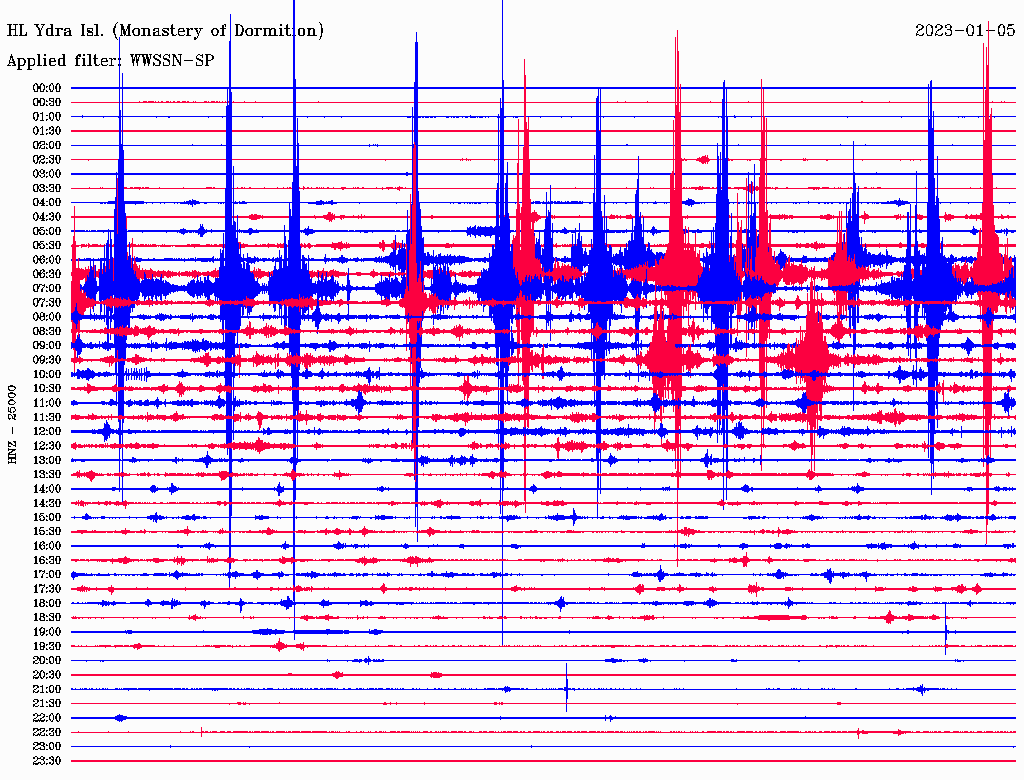The width and height of the screenshot is (1024, 780).
Task: Select the 03:30 time label
Action: coord(47,189)
